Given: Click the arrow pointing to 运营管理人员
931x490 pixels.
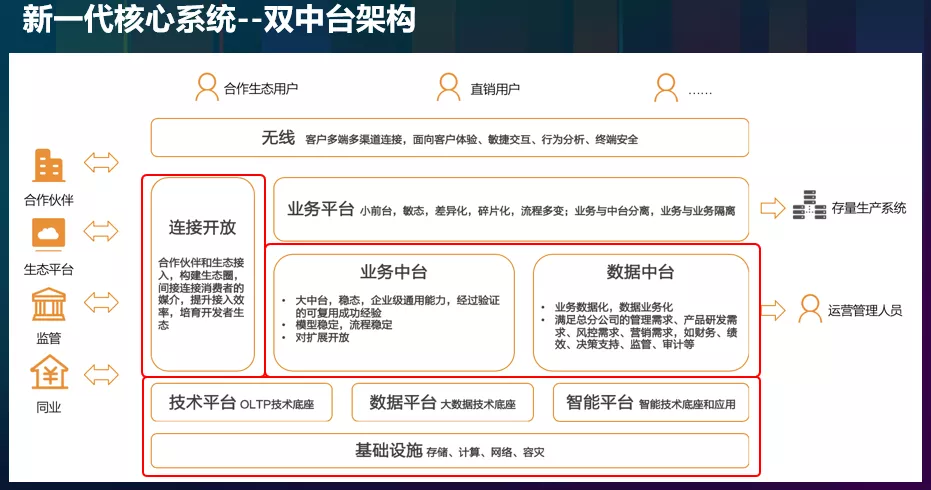Looking at the screenshot, I should [773, 310].
